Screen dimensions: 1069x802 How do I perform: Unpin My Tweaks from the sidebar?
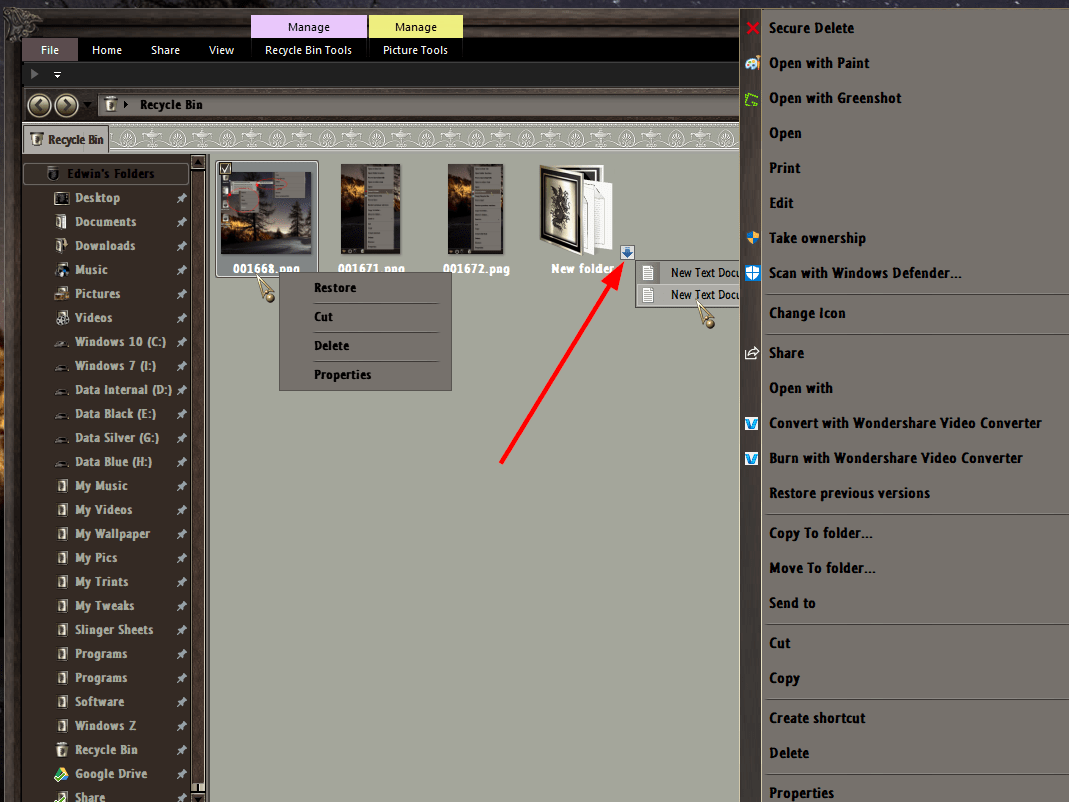(181, 606)
